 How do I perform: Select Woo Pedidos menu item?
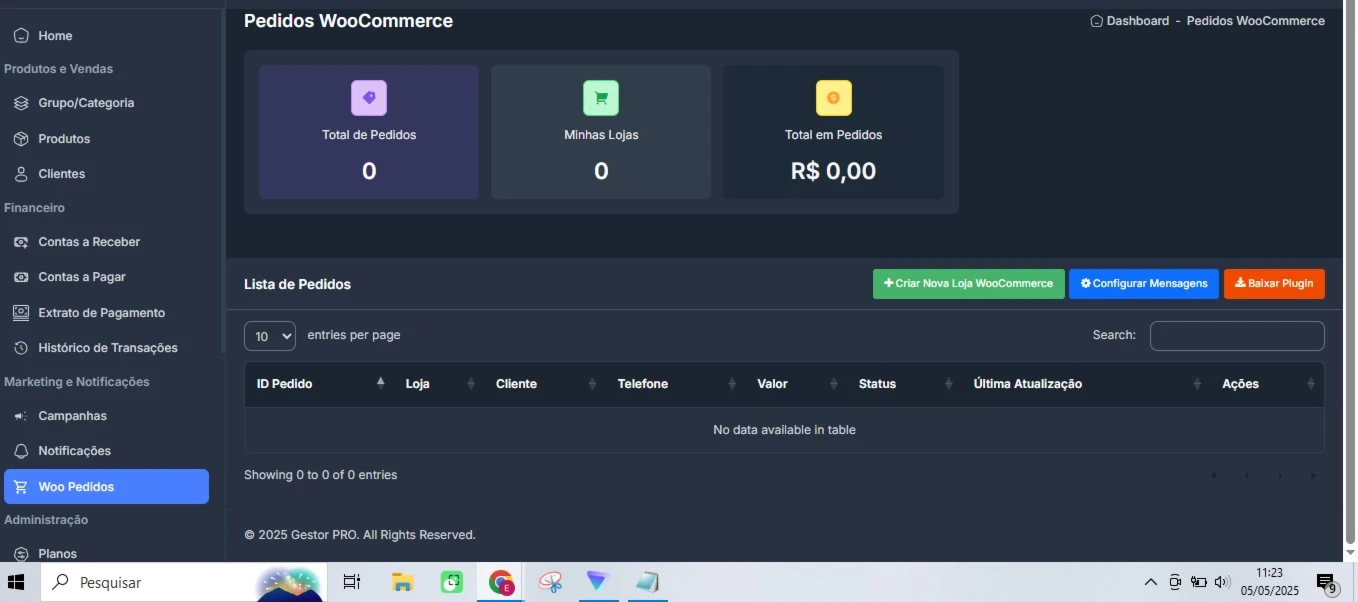(106, 487)
